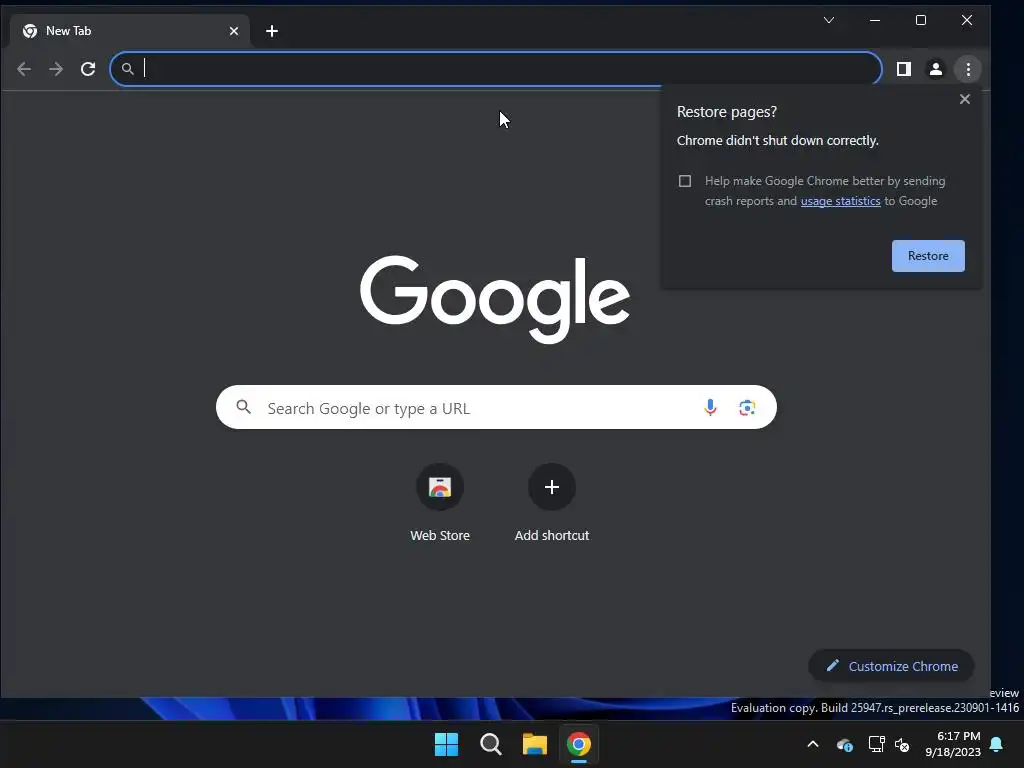Open the Chrome side panel

pyautogui.click(x=904, y=69)
